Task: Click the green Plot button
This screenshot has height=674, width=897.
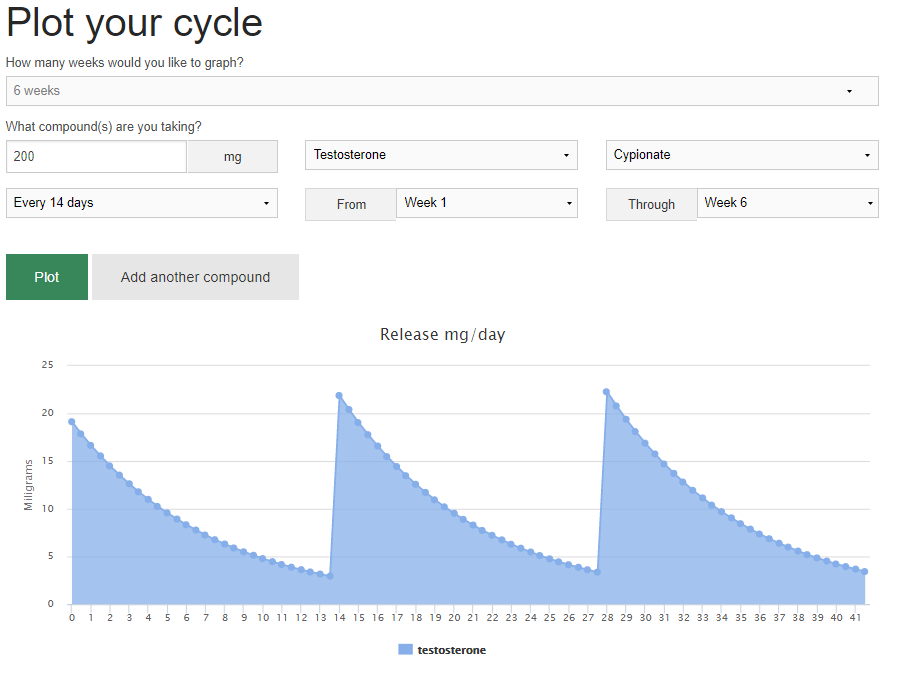Action: (x=47, y=277)
